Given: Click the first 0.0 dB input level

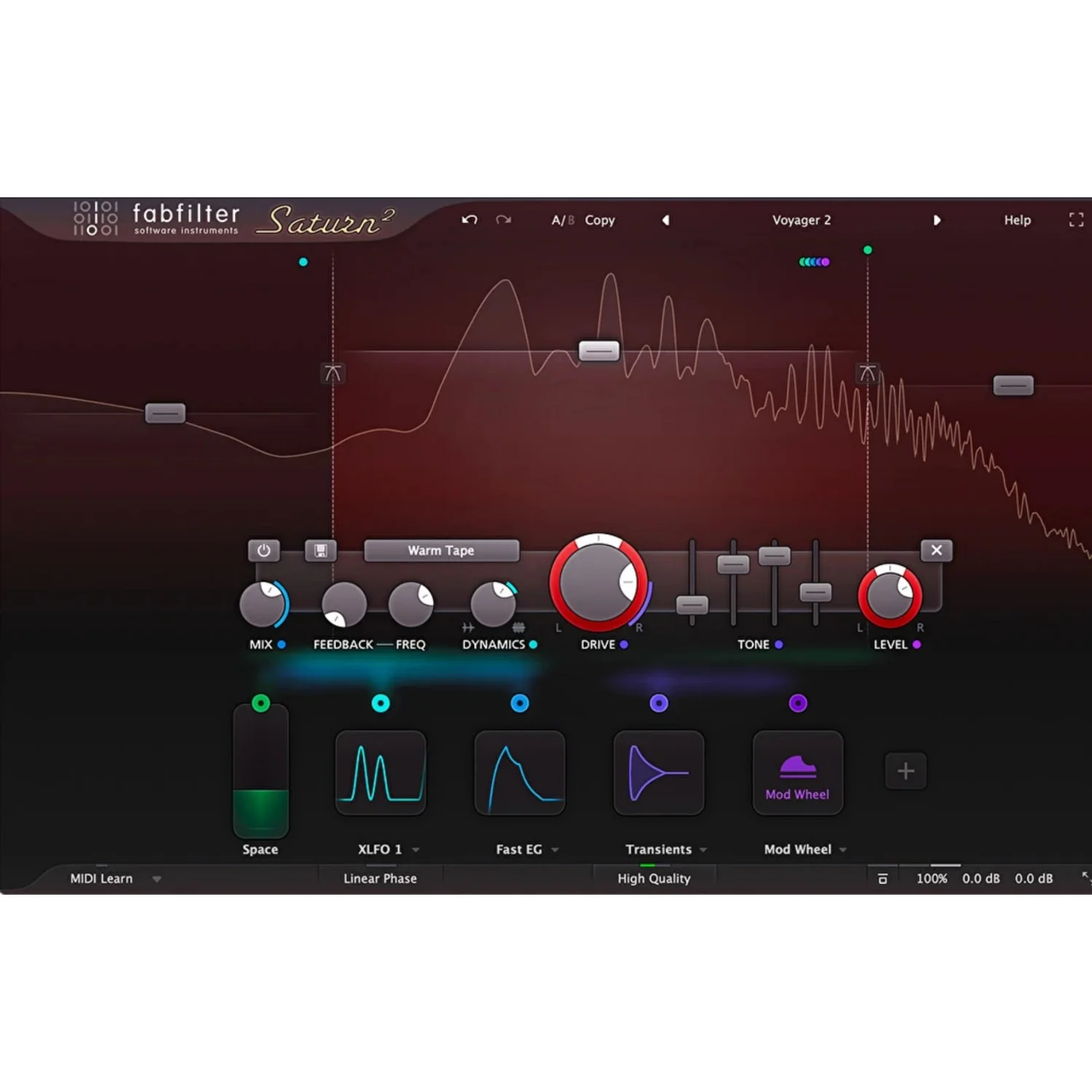Looking at the screenshot, I should 981,879.
